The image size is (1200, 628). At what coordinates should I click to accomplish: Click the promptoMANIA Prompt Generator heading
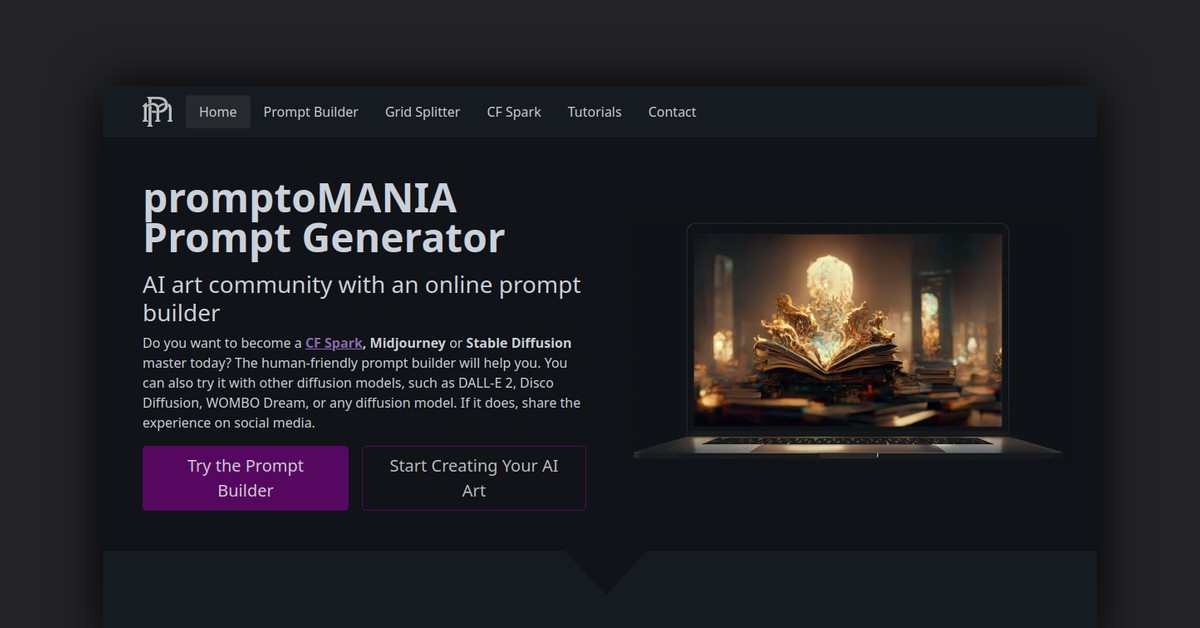[324, 219]
